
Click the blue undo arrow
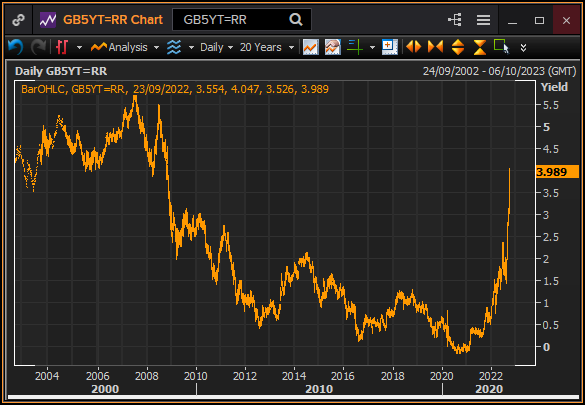pos(15,47)
